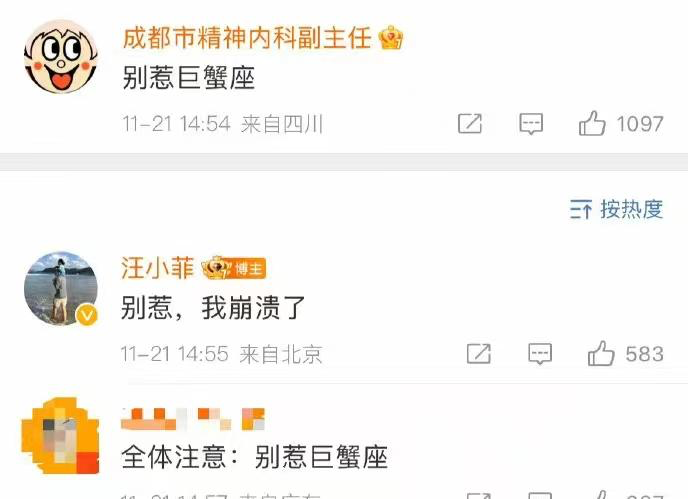Image resolution: width=688 pixels, height=499 pixels.
Task: Tap the gold verified V on 汪小菲's avatar
Action: tap(87, 315)
